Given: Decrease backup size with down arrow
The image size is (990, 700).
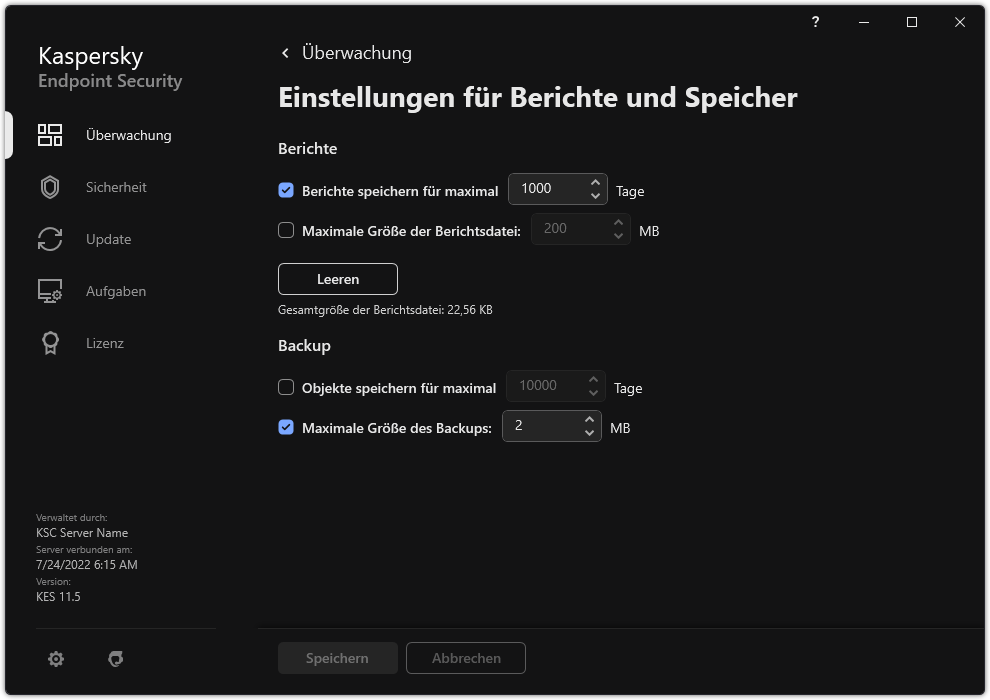Looking at the screenshot, I should [591, 432].
